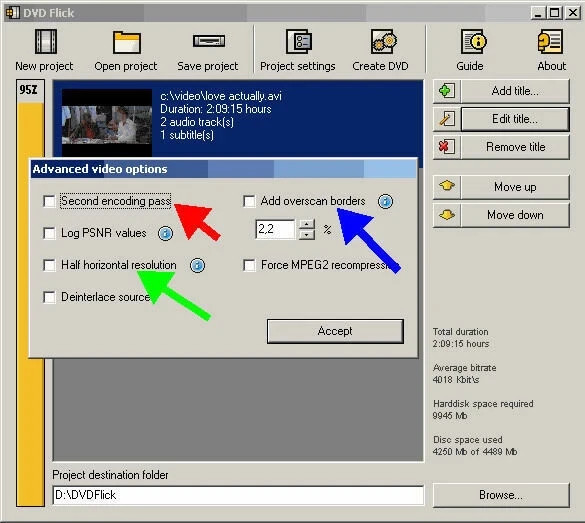Click the Total duration 2:09:15 hours text
585x523 pixels.
pos(461,338)
